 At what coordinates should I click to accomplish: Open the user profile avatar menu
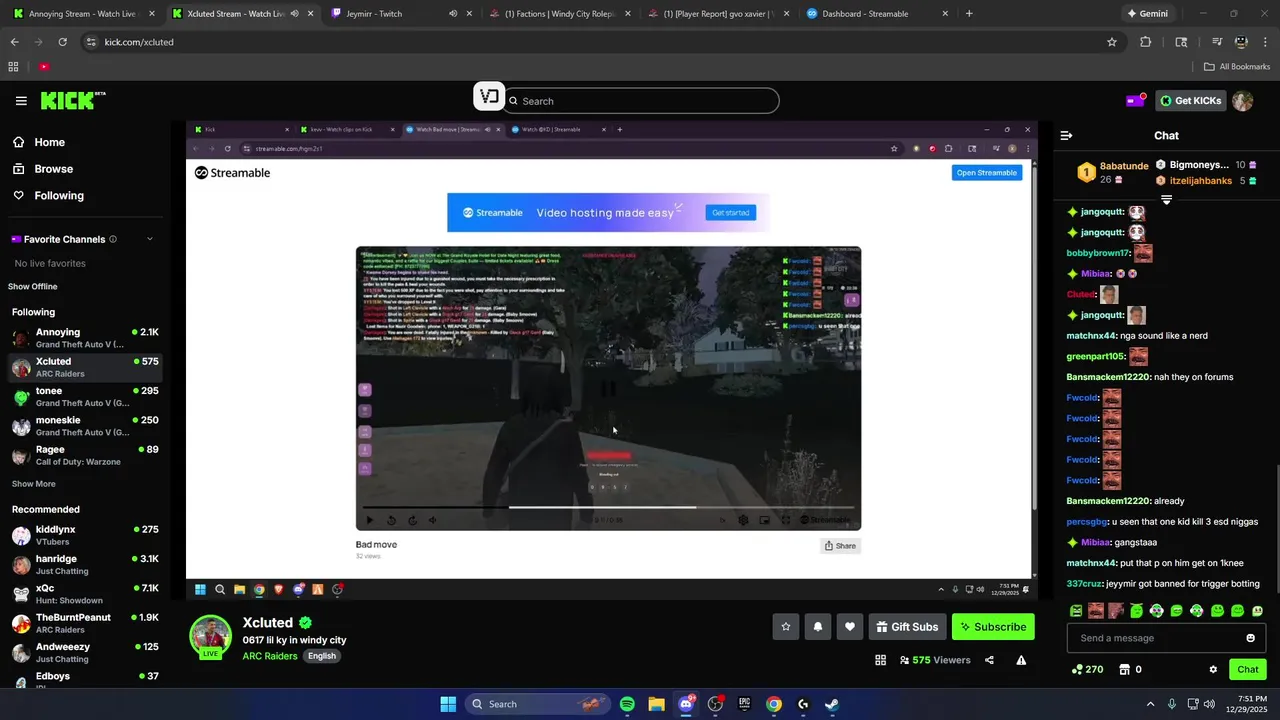point(1243,101)
